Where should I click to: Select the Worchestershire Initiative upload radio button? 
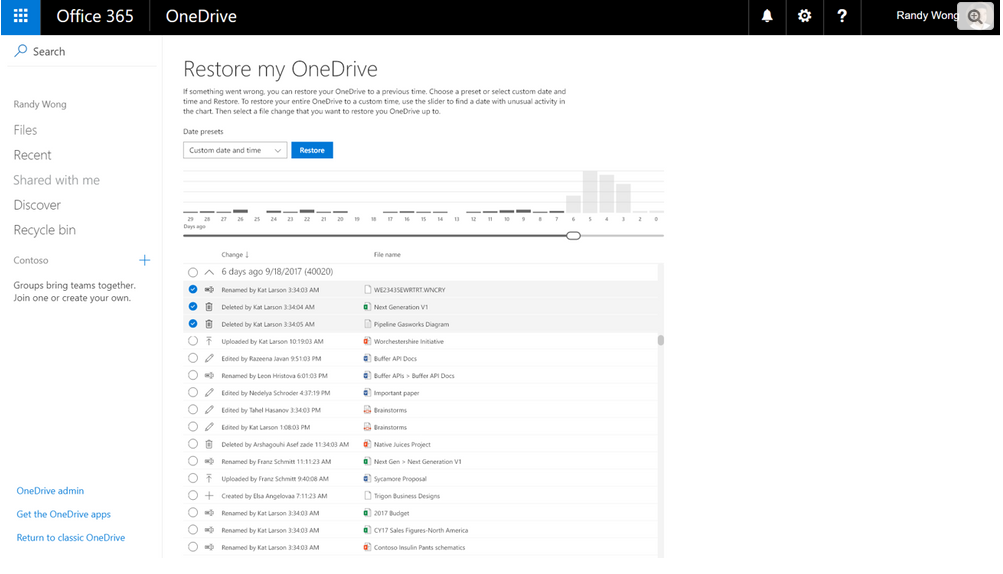tap(193, 341)
